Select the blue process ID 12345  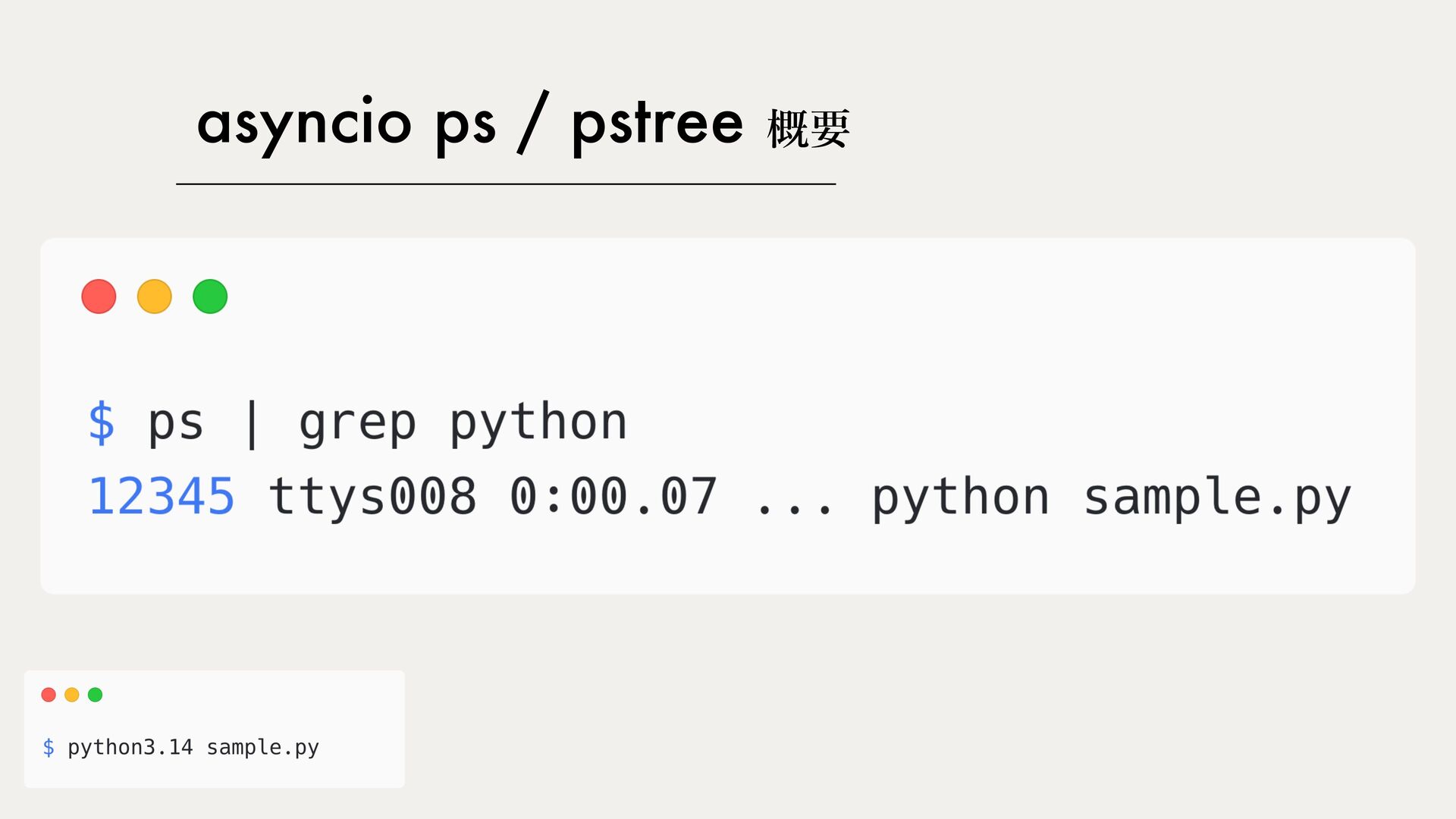(x=162, y=497)
